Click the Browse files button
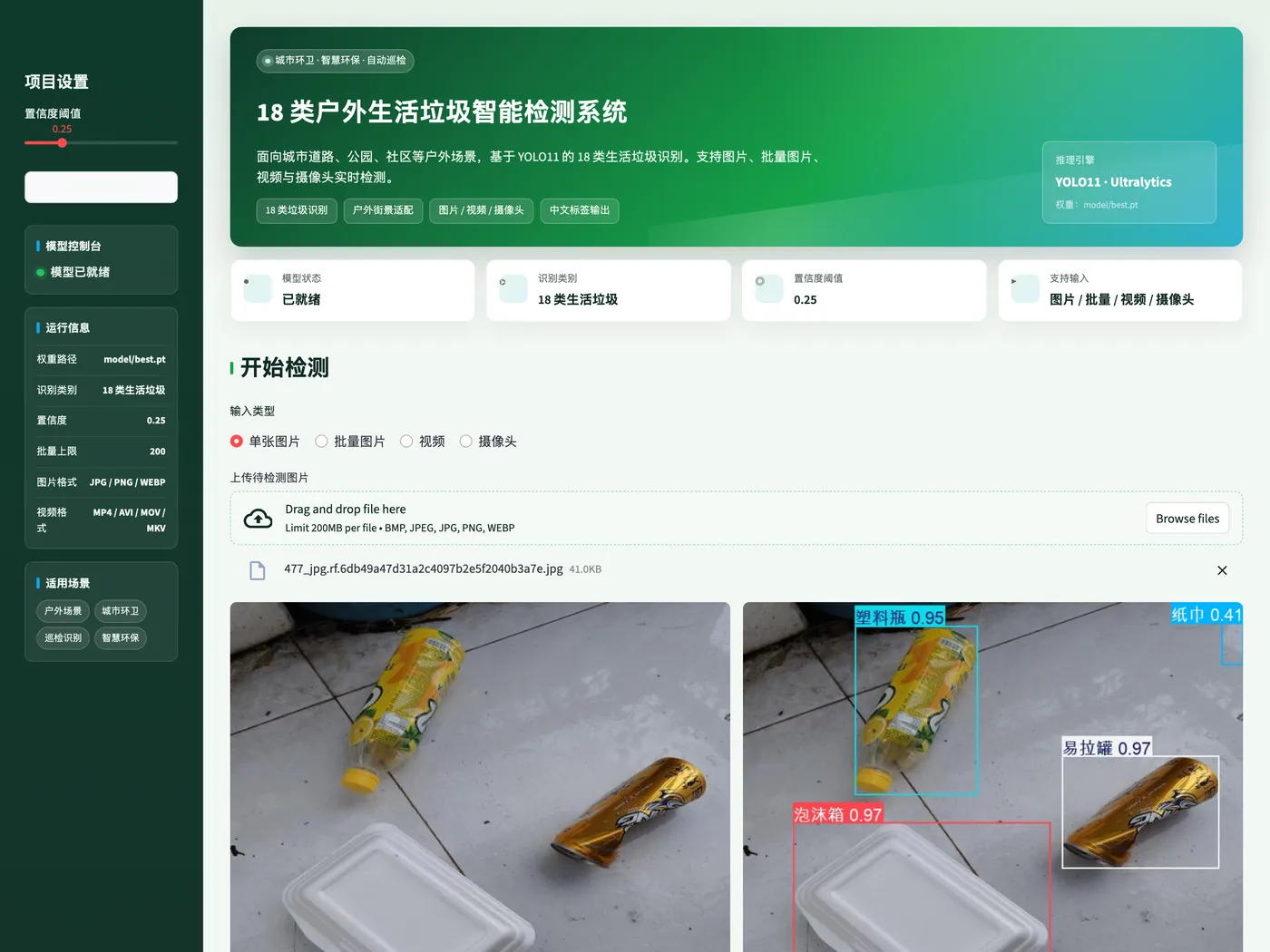The height and width of the screenshot is (952, 1270). tap(1187, 519)
